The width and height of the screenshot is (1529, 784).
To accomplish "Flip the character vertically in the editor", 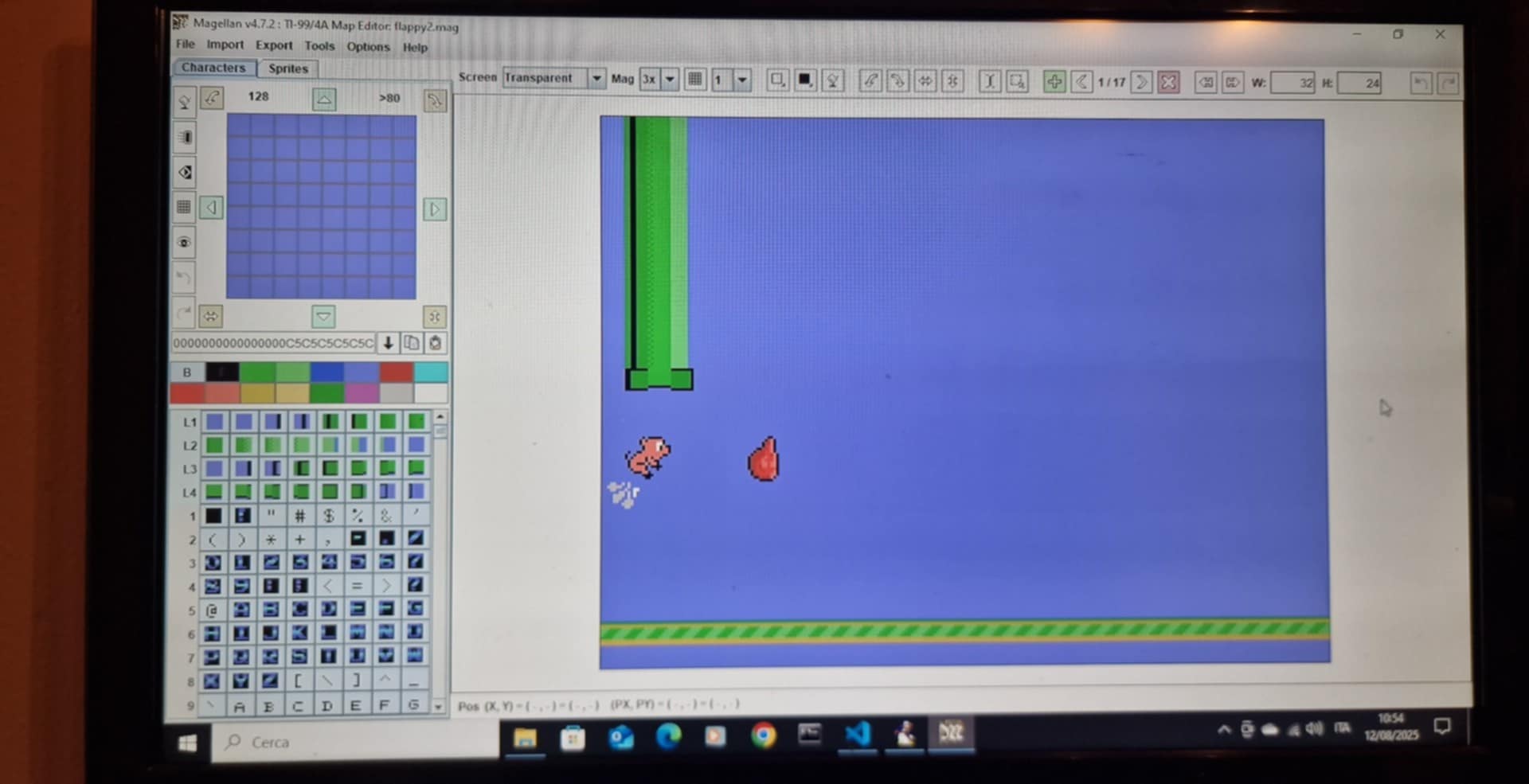I will (435, 317).
